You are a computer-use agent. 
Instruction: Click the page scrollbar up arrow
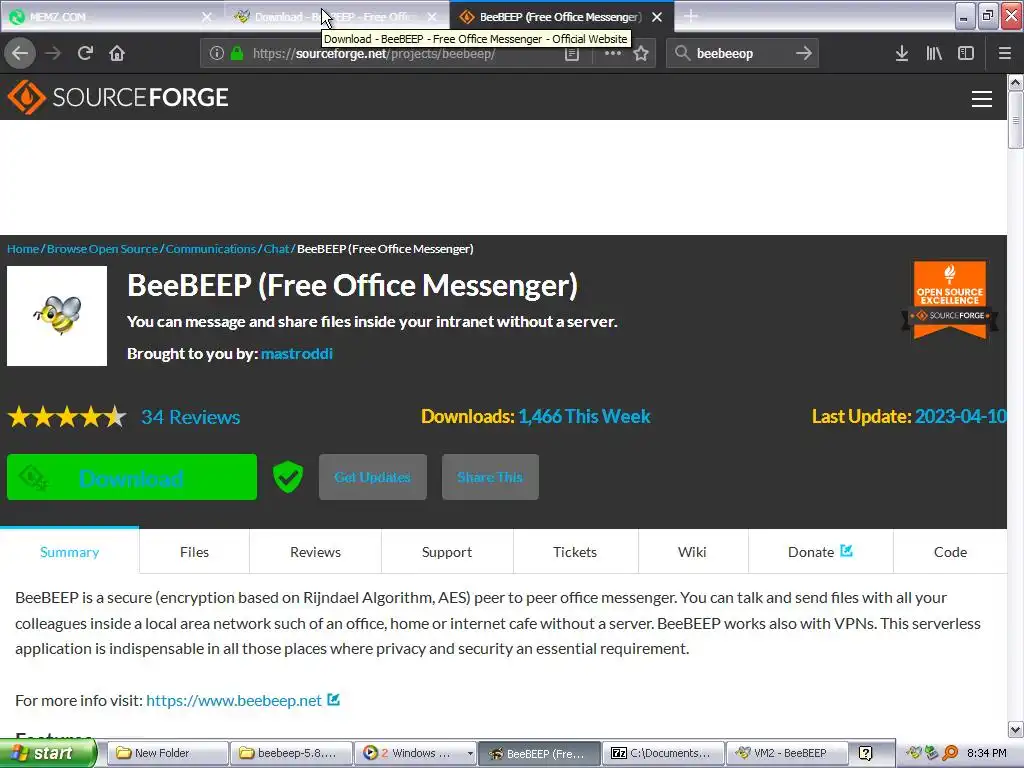tap(1015, 82)
